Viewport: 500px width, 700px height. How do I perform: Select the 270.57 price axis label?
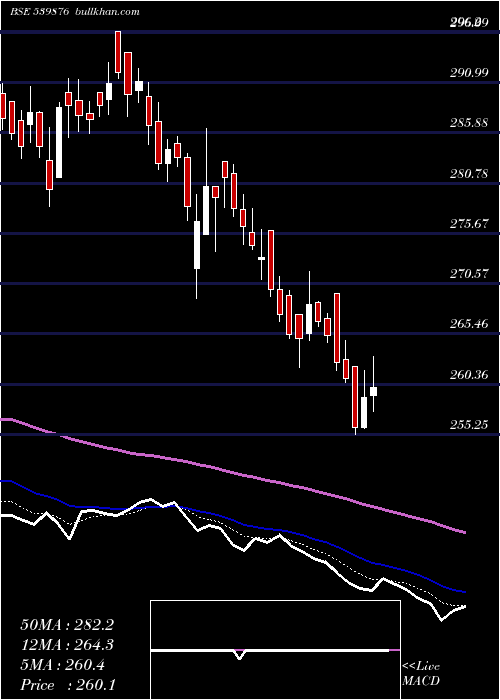(468, 273)
